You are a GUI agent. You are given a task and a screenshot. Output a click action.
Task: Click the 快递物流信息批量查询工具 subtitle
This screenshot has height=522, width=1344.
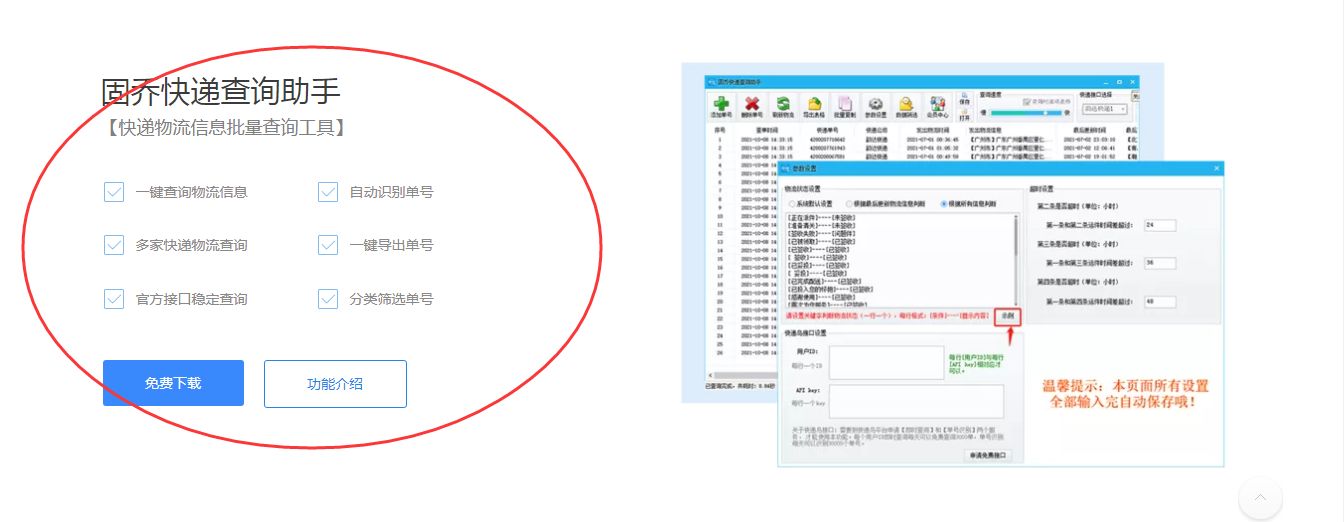(x=225, y=127)
